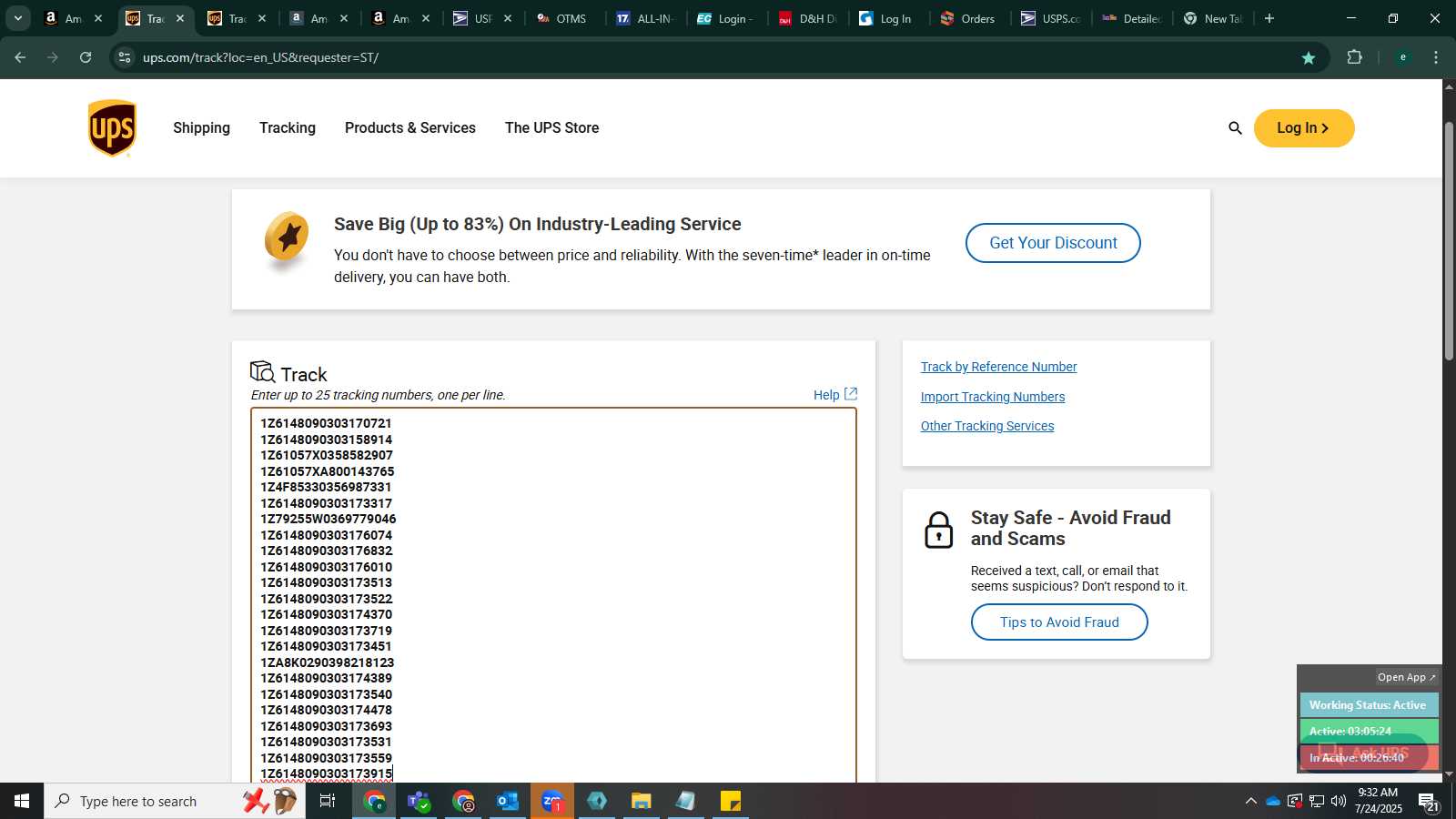
Task: Open Zoom from taskbar
Action: point(551,801)
